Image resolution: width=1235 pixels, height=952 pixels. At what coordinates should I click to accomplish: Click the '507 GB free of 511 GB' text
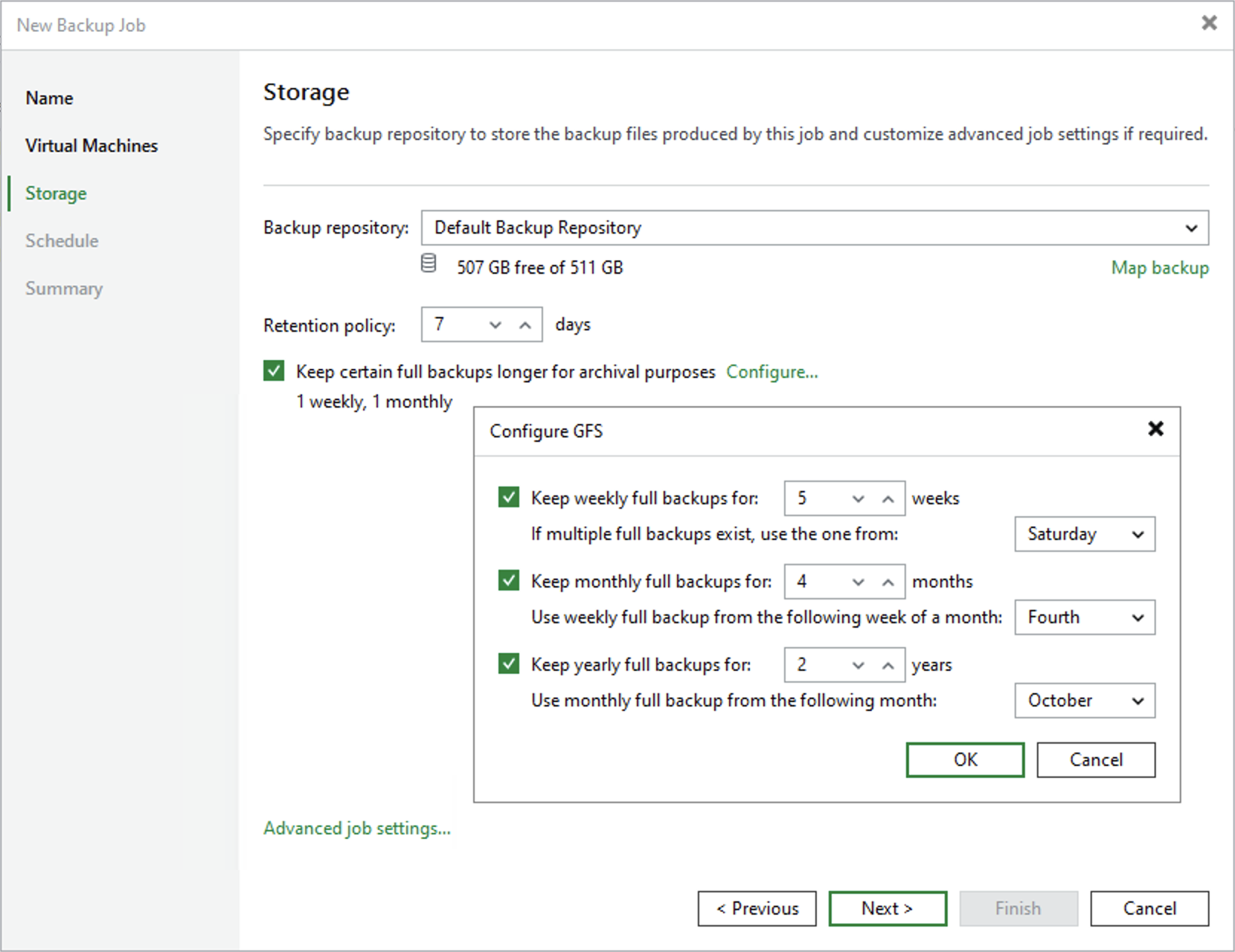(x=540, y=268)
